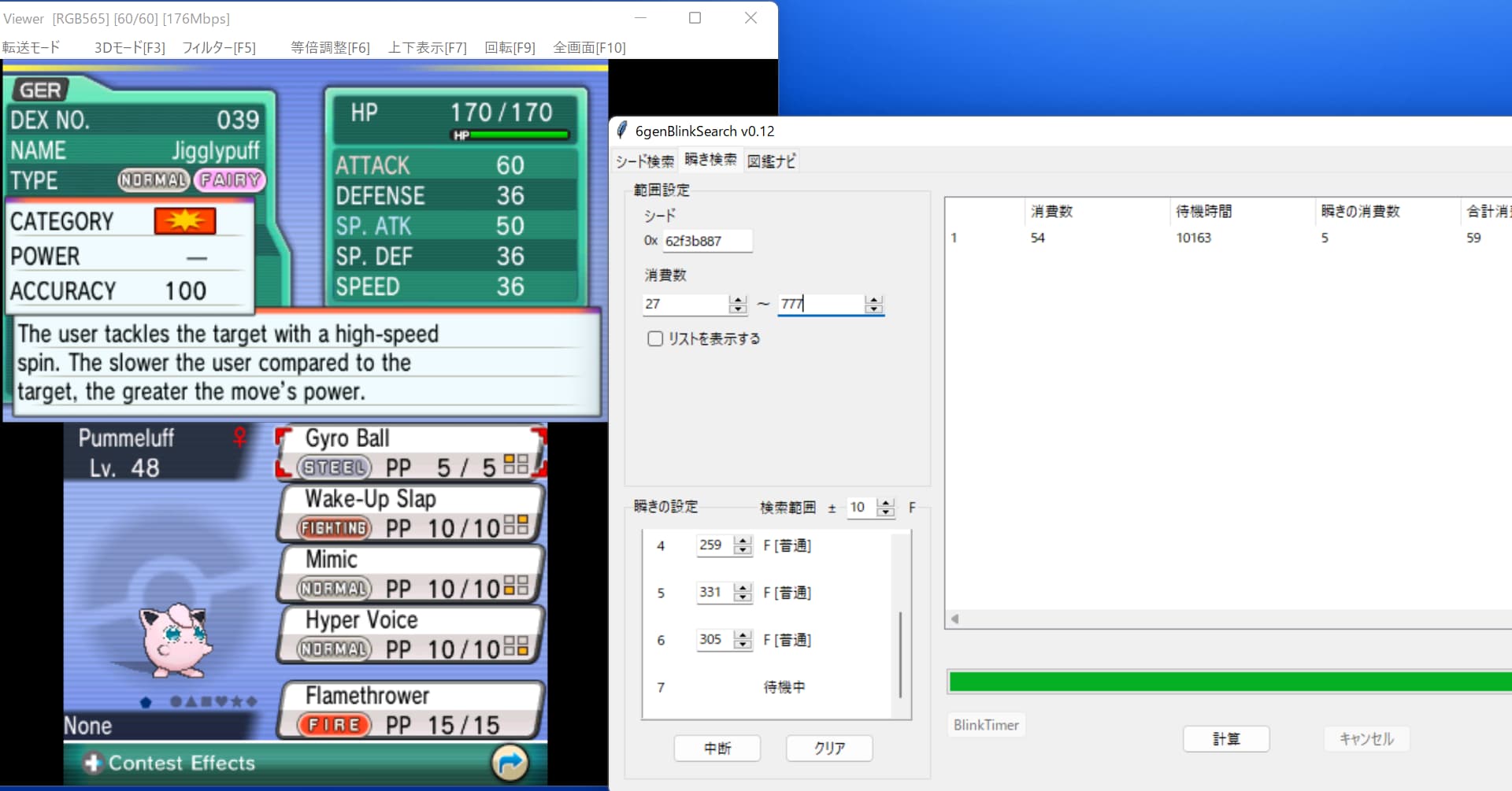Click the green progress bar
Screen dimensions: 1512x791
point(1230,682)
